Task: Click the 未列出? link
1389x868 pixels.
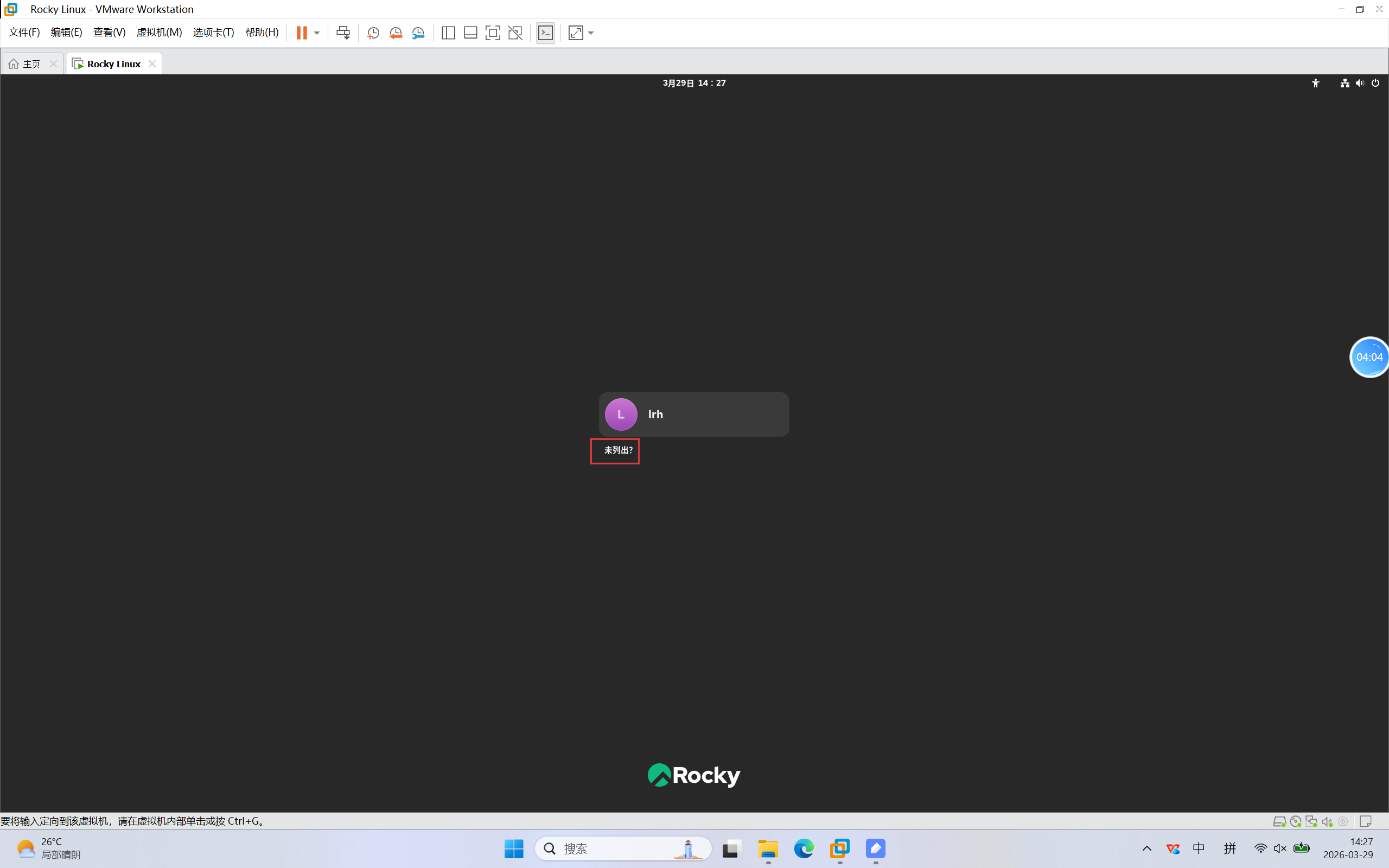Action: [x=617, y=451]
